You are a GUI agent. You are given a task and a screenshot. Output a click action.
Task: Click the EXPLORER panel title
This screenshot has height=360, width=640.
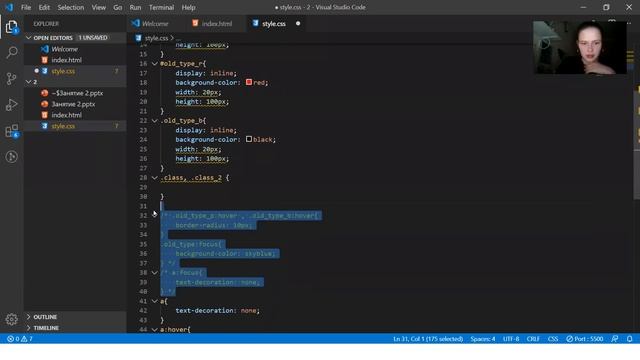click(x=46, y=24)
